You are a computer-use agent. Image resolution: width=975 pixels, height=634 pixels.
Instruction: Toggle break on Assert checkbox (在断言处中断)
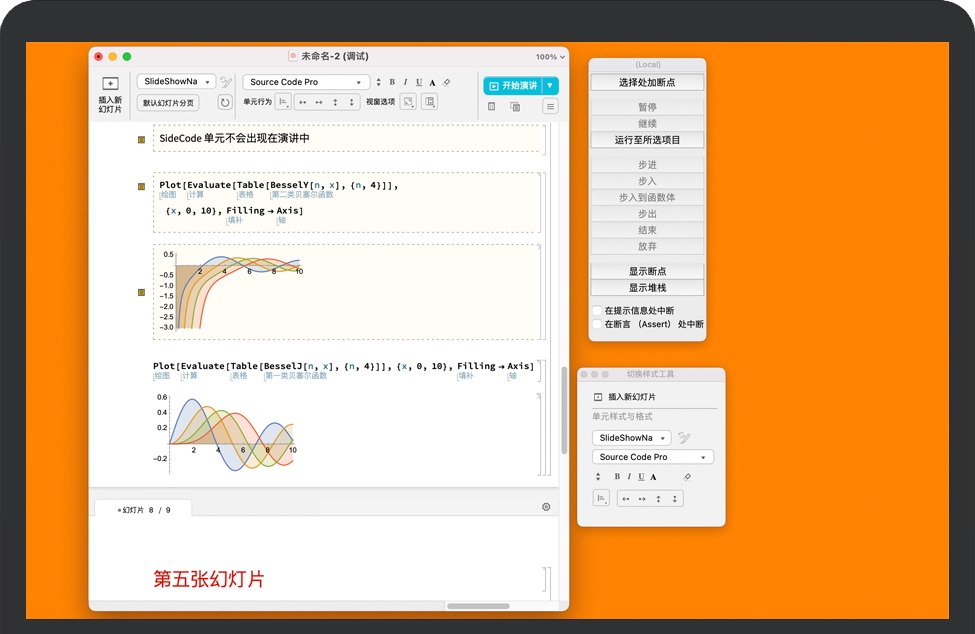pyautogui.click(x=597, y=324)
